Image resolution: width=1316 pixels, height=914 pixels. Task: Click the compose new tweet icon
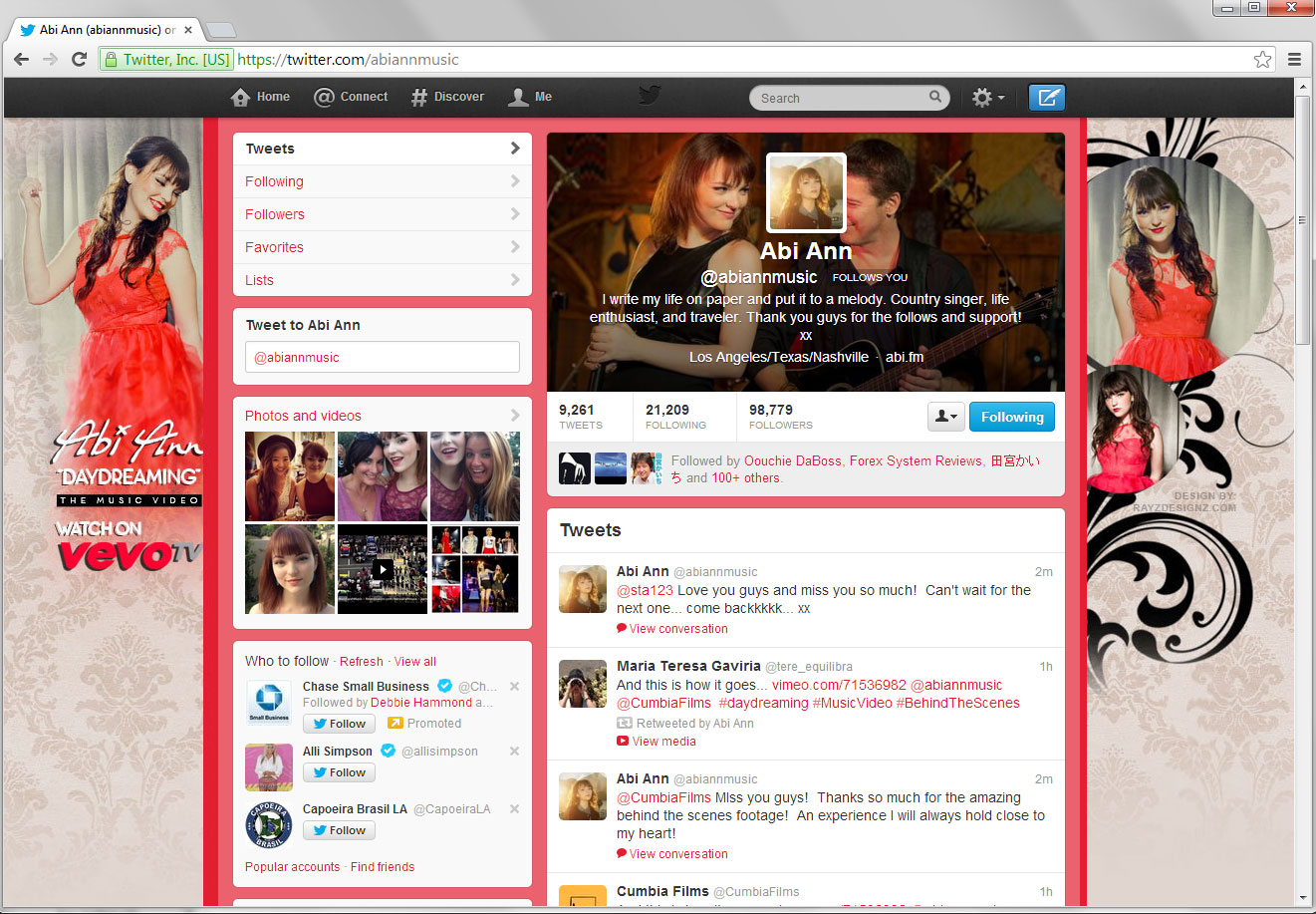coord(1046,98)
